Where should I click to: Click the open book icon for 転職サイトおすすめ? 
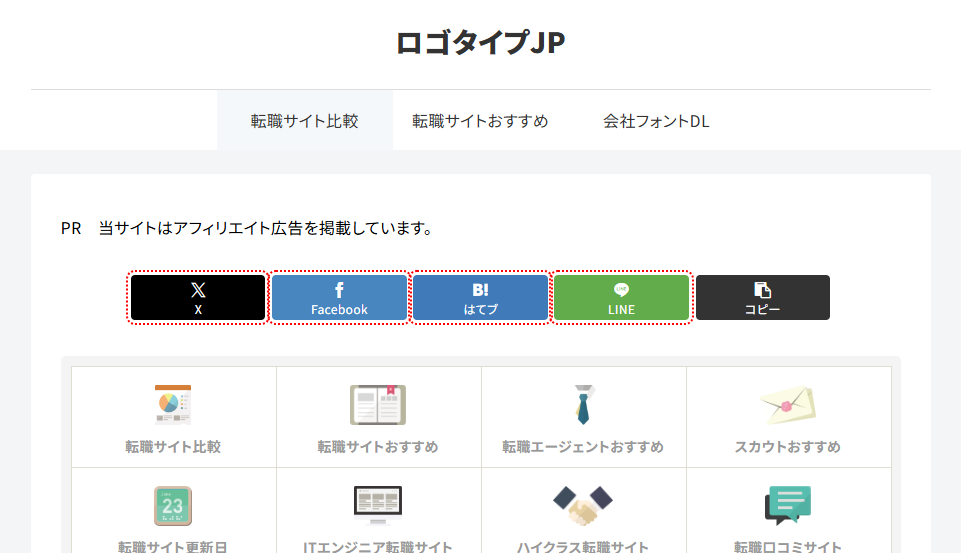[x=378, y=405]
